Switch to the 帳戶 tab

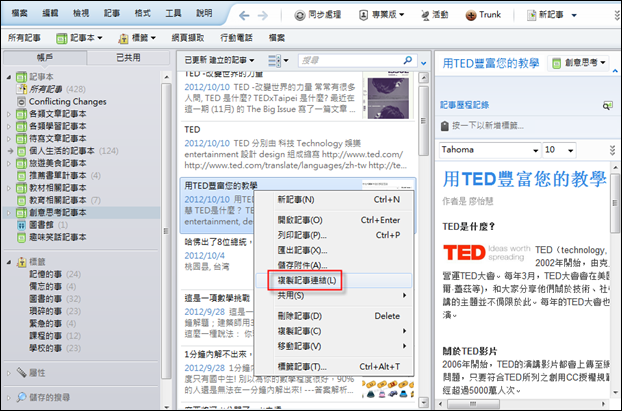45,58
